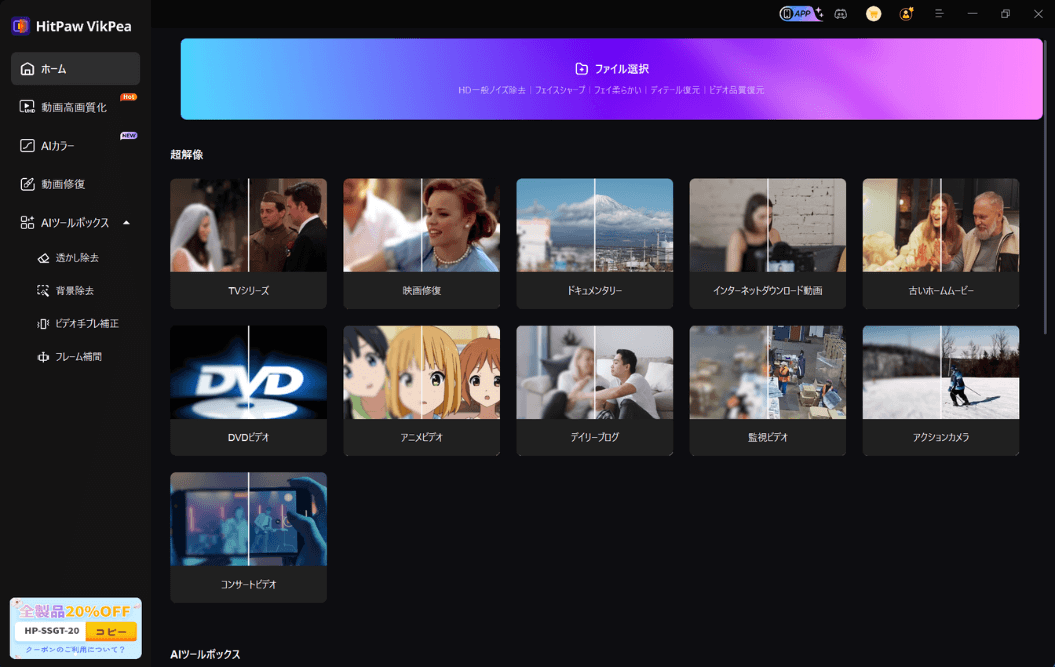Screen dimensions: 1055x670
Task: Open the hamburger menu icon
Action: pyautogui.click(x=939, y=13)
